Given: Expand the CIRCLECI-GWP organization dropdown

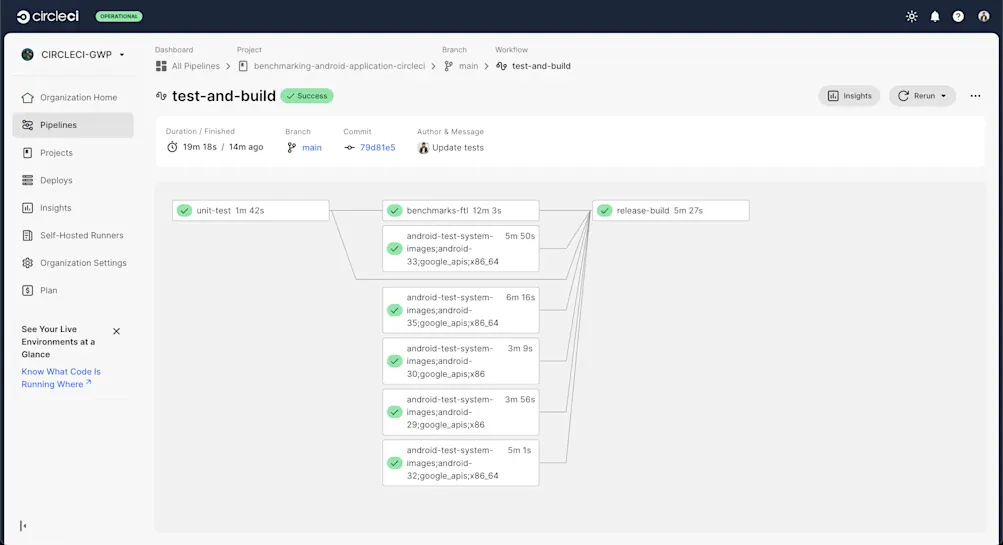Looking at the screenshot, I should point(122,55).
